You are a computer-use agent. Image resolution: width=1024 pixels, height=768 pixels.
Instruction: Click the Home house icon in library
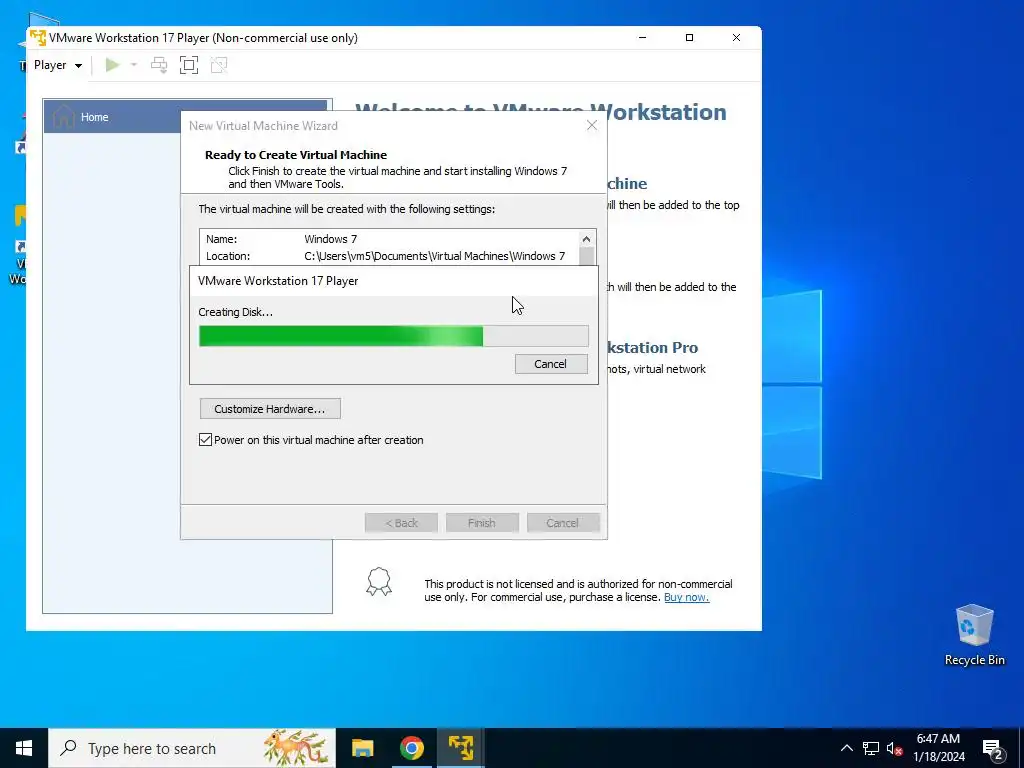(x=63, y=116)
